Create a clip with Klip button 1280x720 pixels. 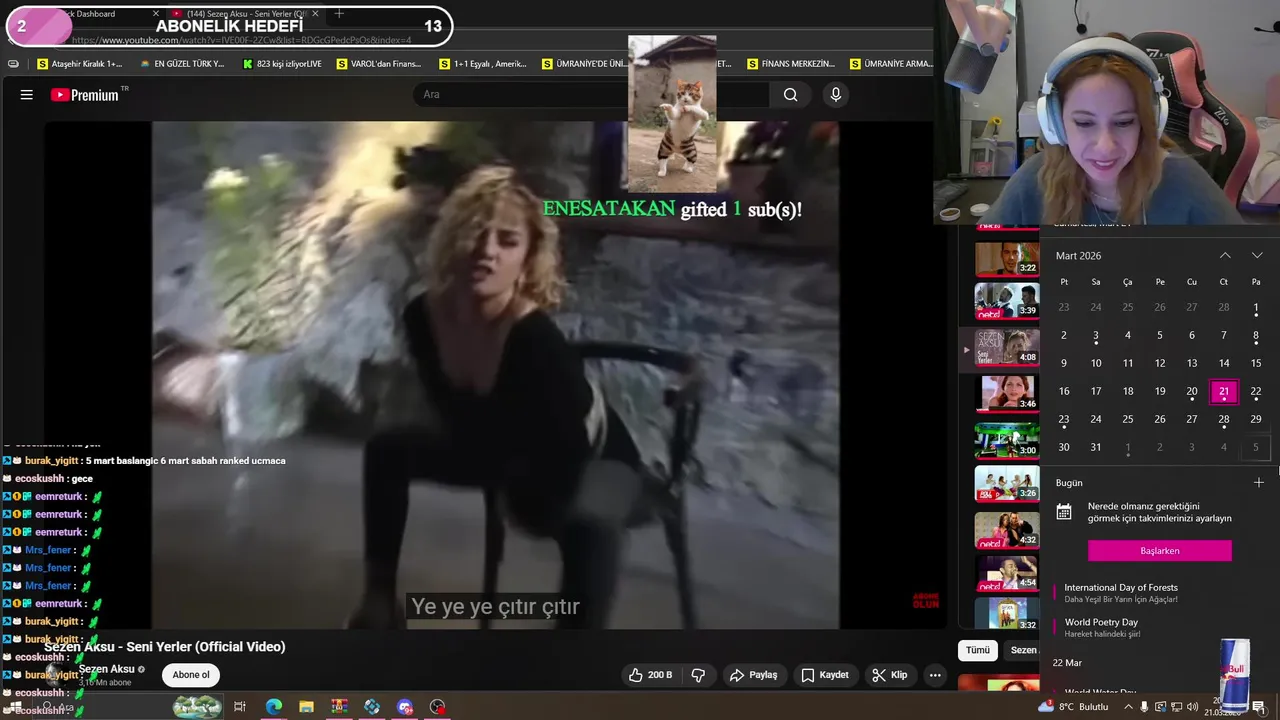(889, 675)
